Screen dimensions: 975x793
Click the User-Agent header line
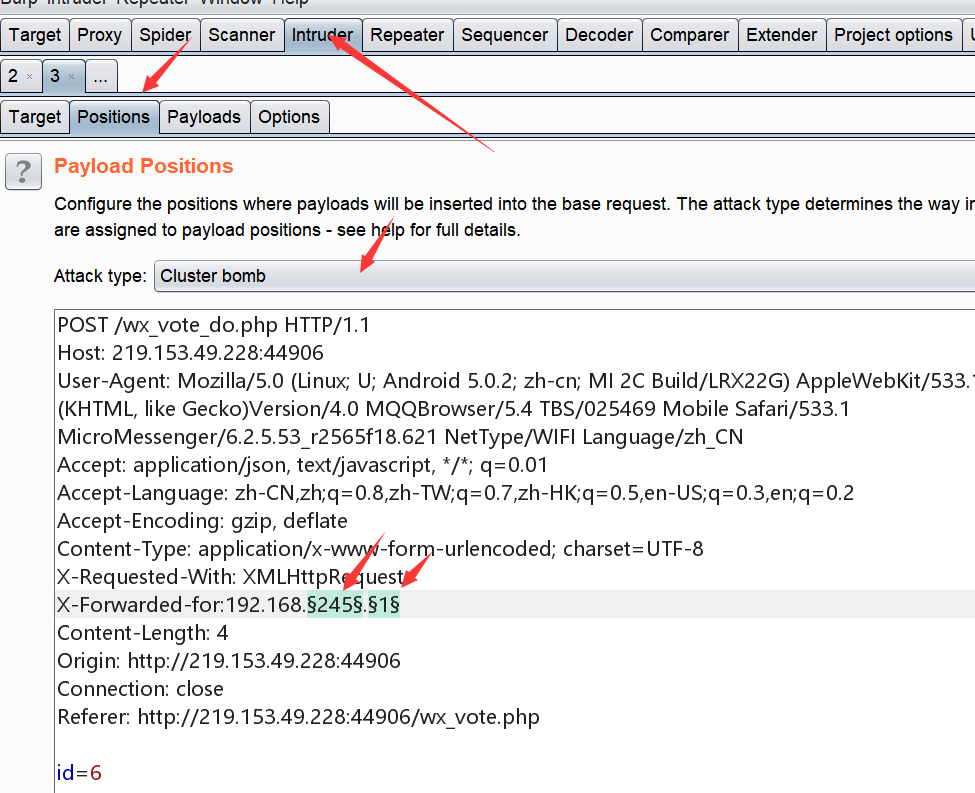[515, 381]
